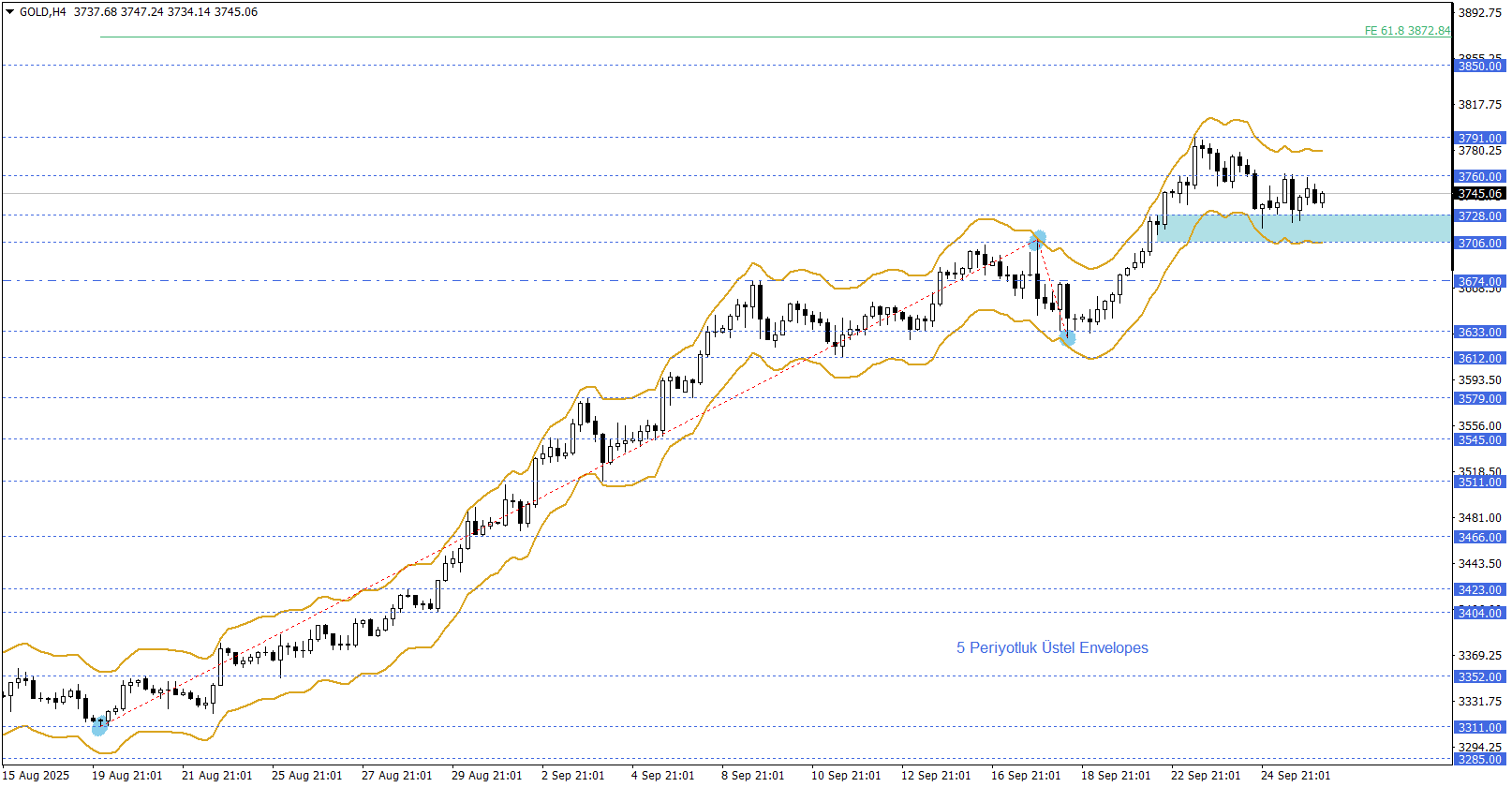Click the GOLD,H4 symbol label
1512x787 pixels.
click(x=43, y=12)
